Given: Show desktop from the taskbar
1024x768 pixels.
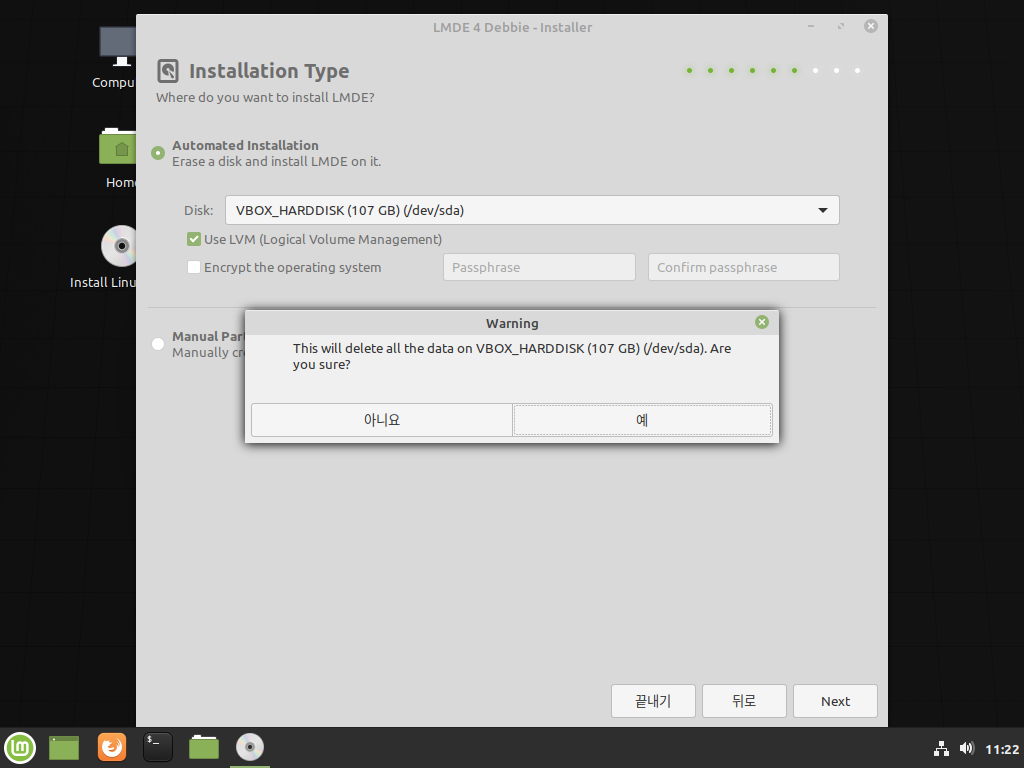Looking at the screenshot, I should pyautogui.click(x=64, y=748).
